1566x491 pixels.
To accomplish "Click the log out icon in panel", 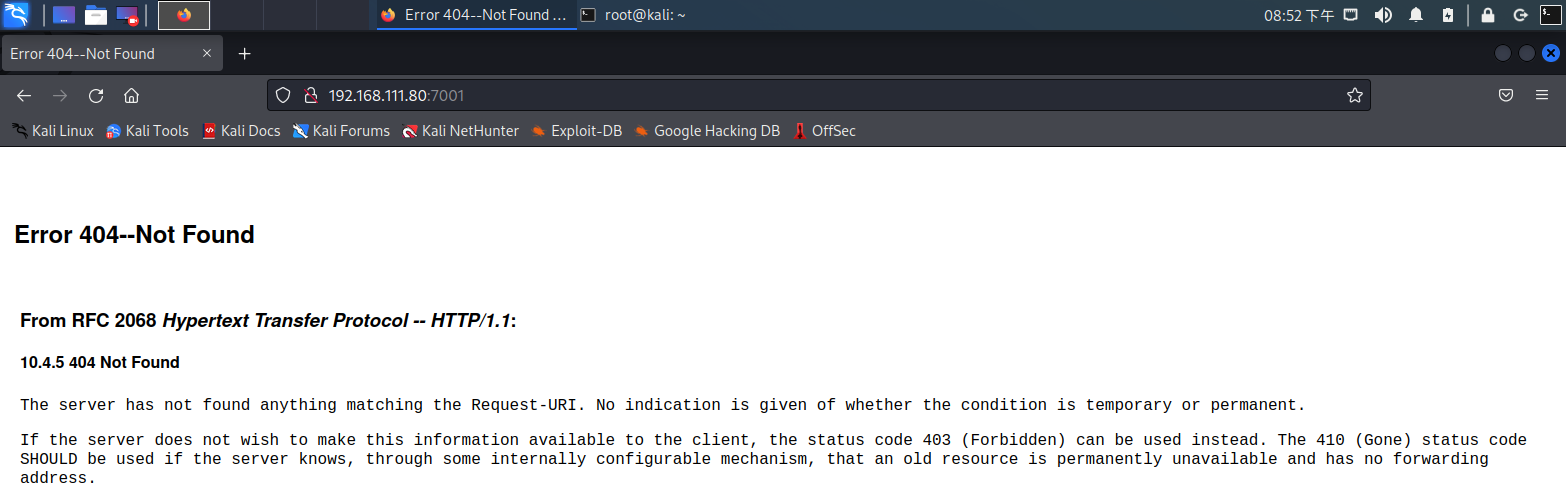I will (x=1520, y=15).
